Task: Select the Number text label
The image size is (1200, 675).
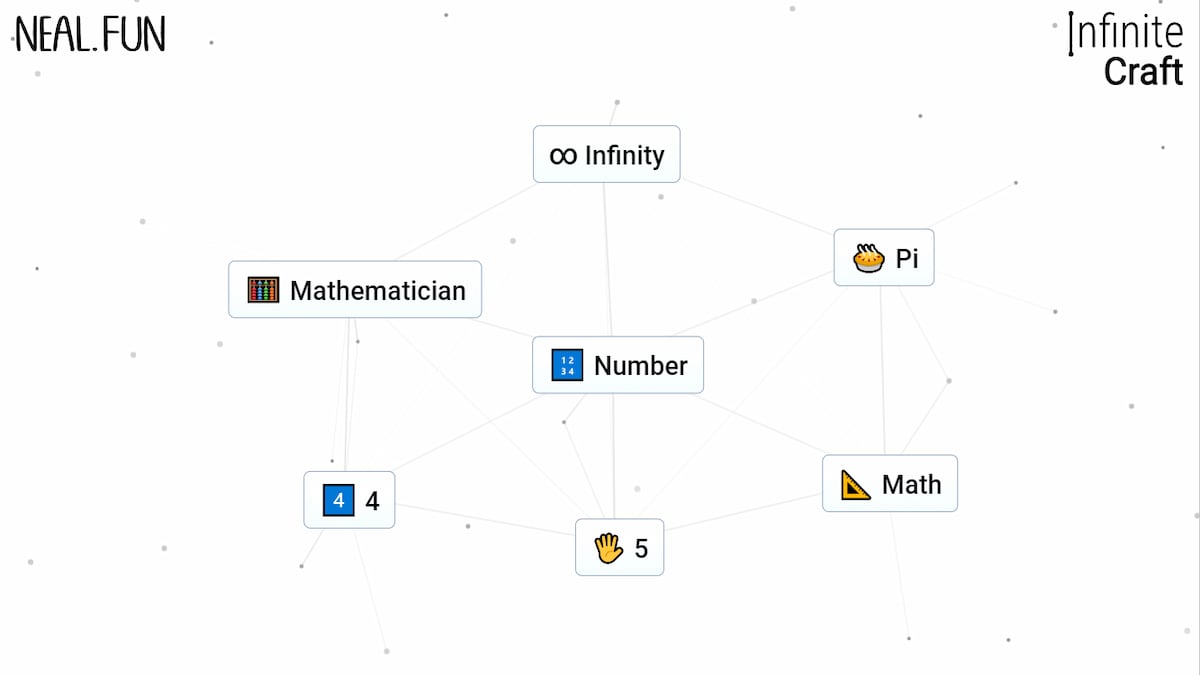Action: 640,366
